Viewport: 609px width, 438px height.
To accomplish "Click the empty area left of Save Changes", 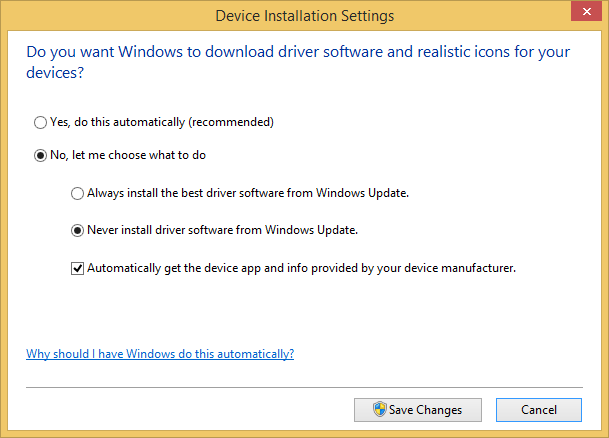I will 180,410.
